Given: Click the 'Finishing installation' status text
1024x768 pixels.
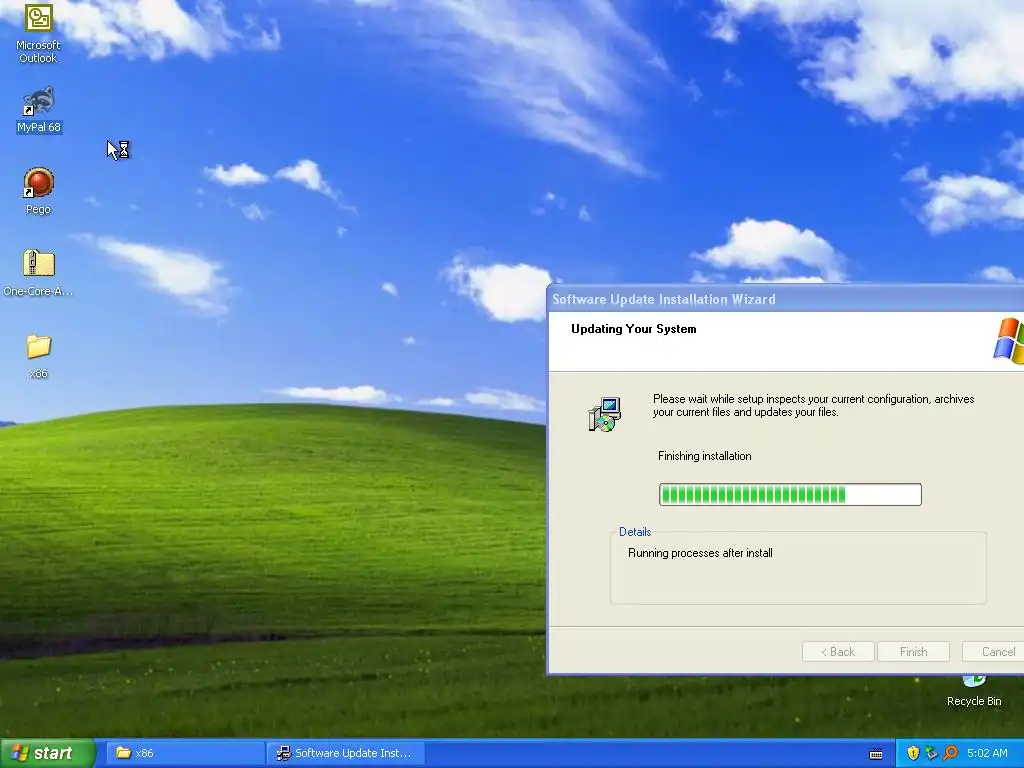Looking at the screenshot, I should pyautogui.click(x=705, y=456).
